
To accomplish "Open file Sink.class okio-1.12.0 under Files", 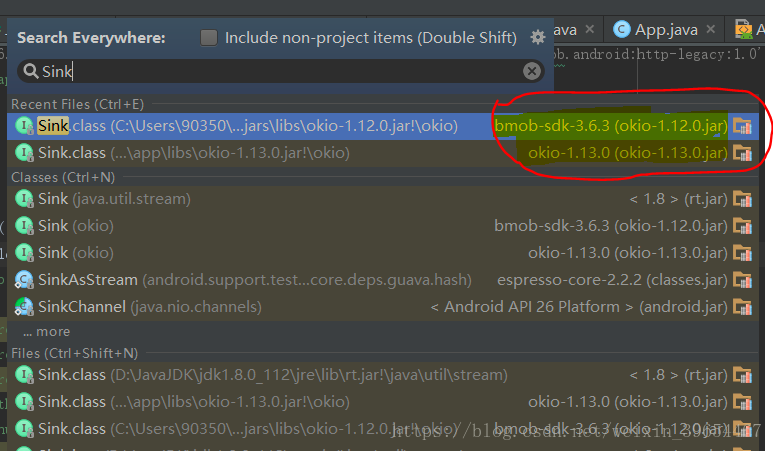I will [x=383, y=429].
